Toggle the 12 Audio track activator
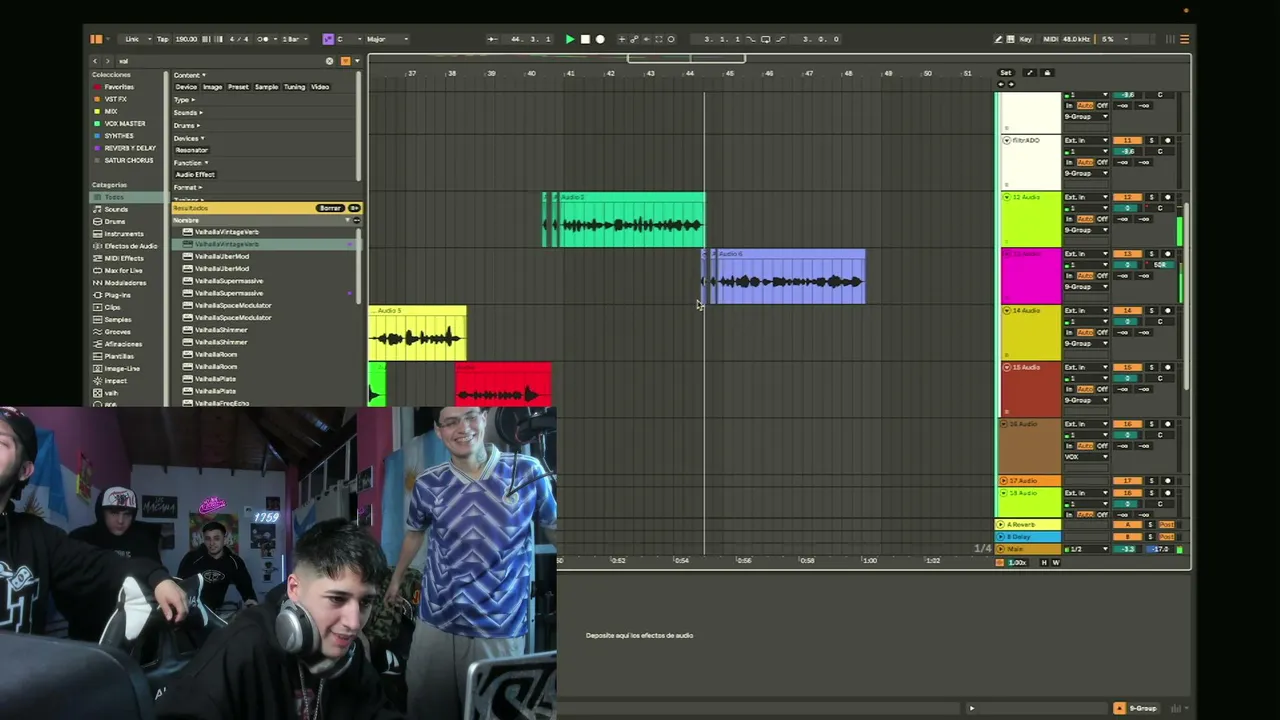The width and height of the screenshot is (1280, 720). 1128,197
